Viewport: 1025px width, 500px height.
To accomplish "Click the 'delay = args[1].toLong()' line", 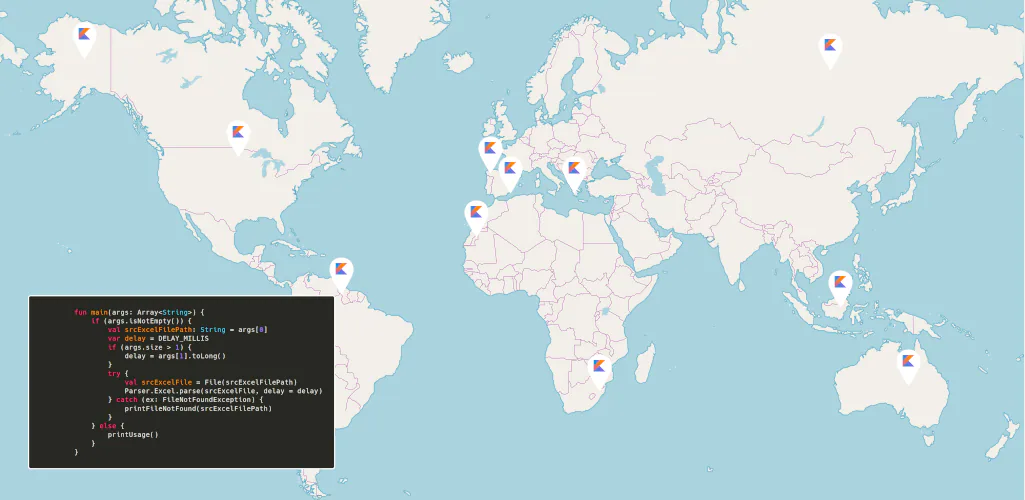I will point(175,356).
